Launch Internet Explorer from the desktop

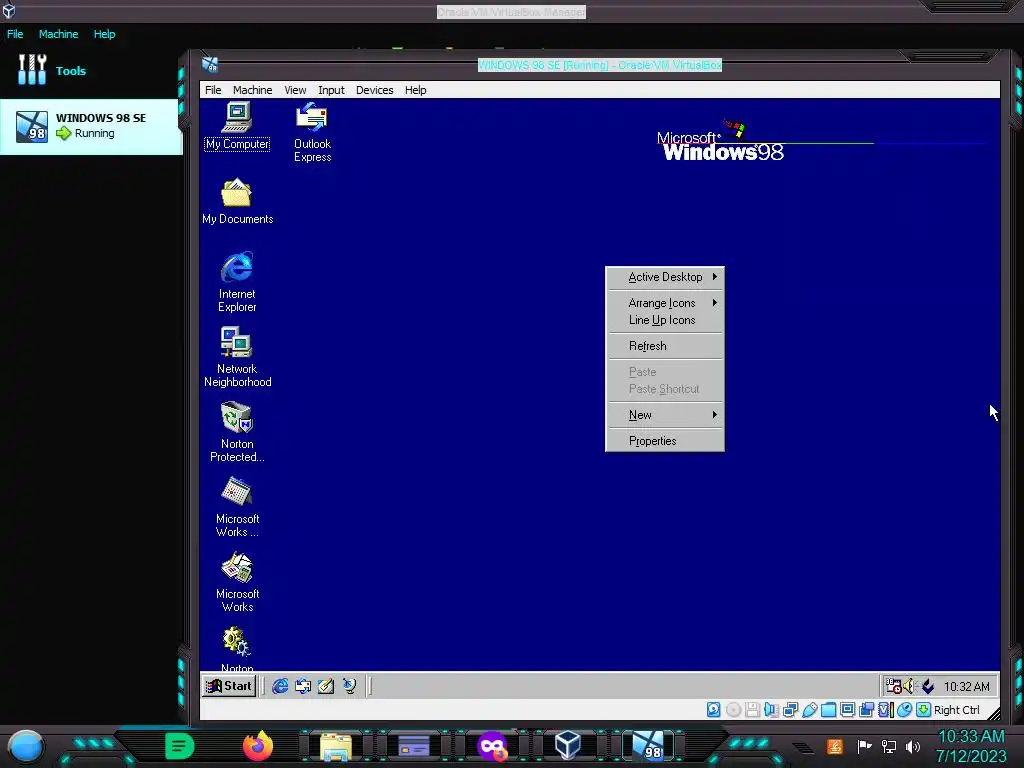(x=237, y=282)
